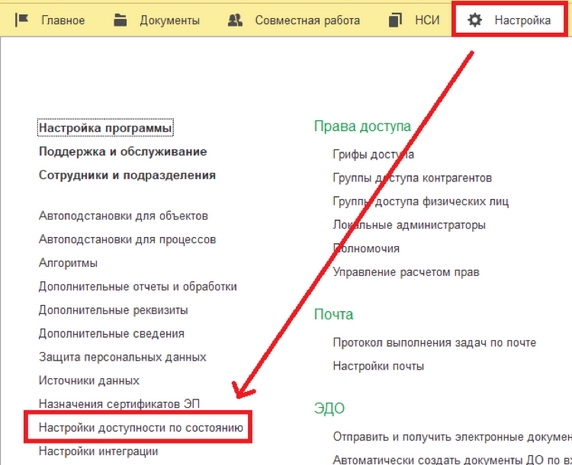This screenshot has width=572, height=465.
Task: Open Автоподстановки для объектов
Action: [123, 216]
